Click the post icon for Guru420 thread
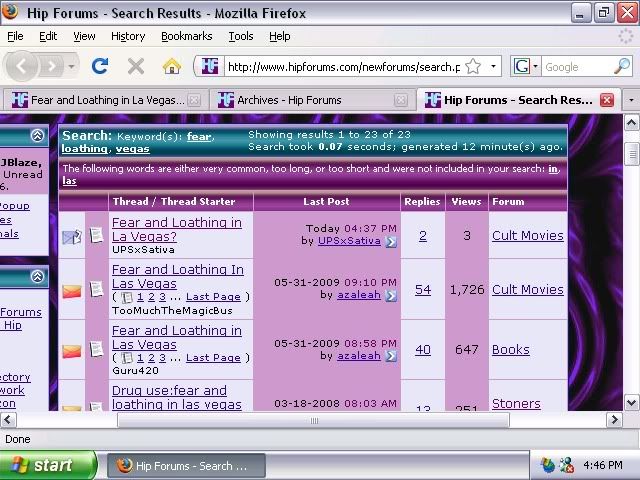Image resolution: width=640 pixels, height=480 pixels. point(97,349)
